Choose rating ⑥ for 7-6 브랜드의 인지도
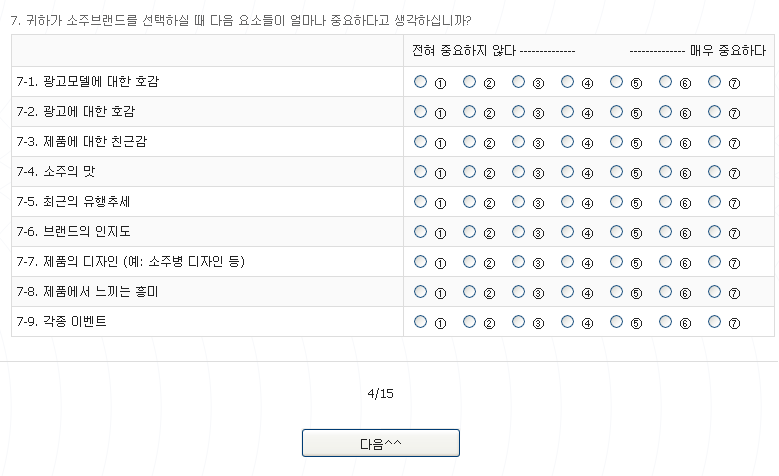The height and width of the screenshot is (476, 779). 665,232
